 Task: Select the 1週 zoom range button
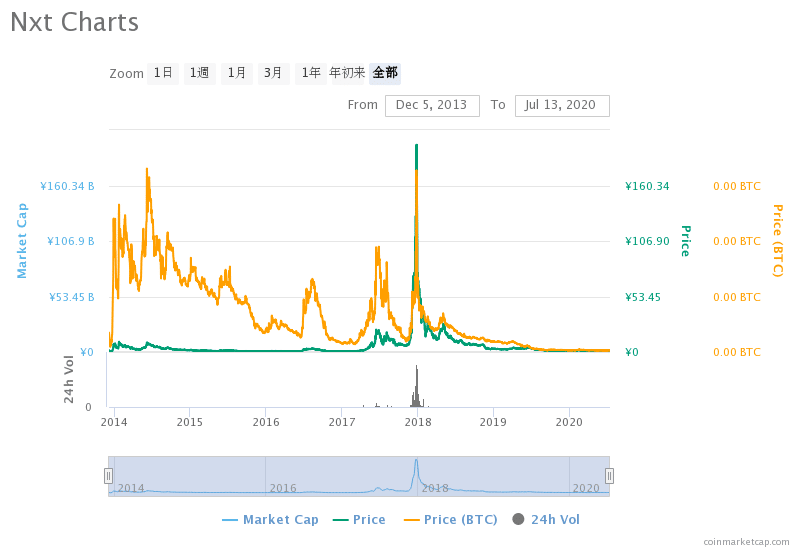tap(199, 73)
